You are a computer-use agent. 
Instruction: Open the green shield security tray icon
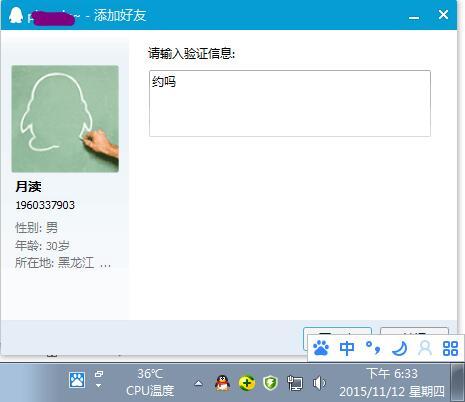point(270,383)
